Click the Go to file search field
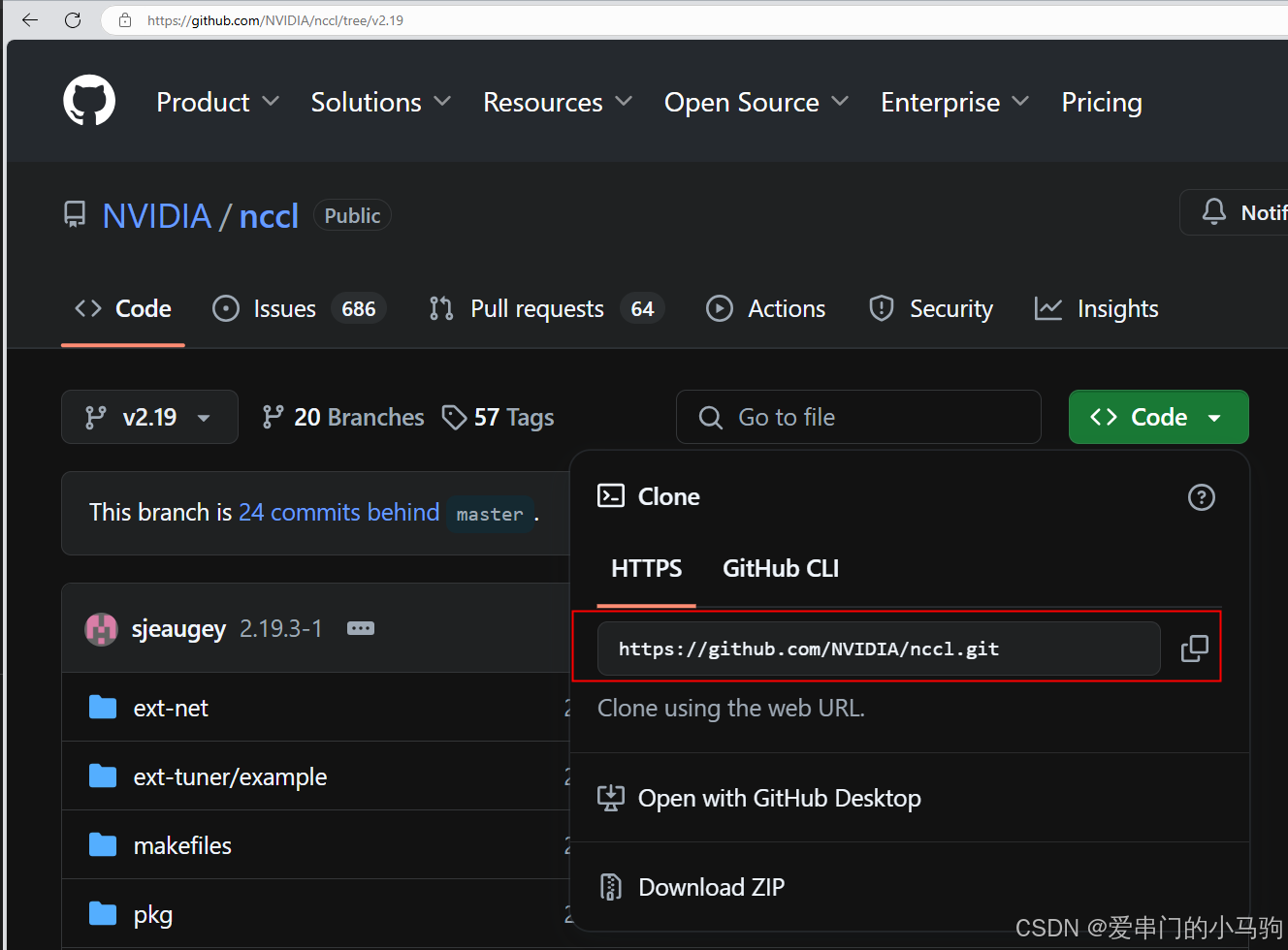The image size is (1288, 950). (x=858, y=417)
